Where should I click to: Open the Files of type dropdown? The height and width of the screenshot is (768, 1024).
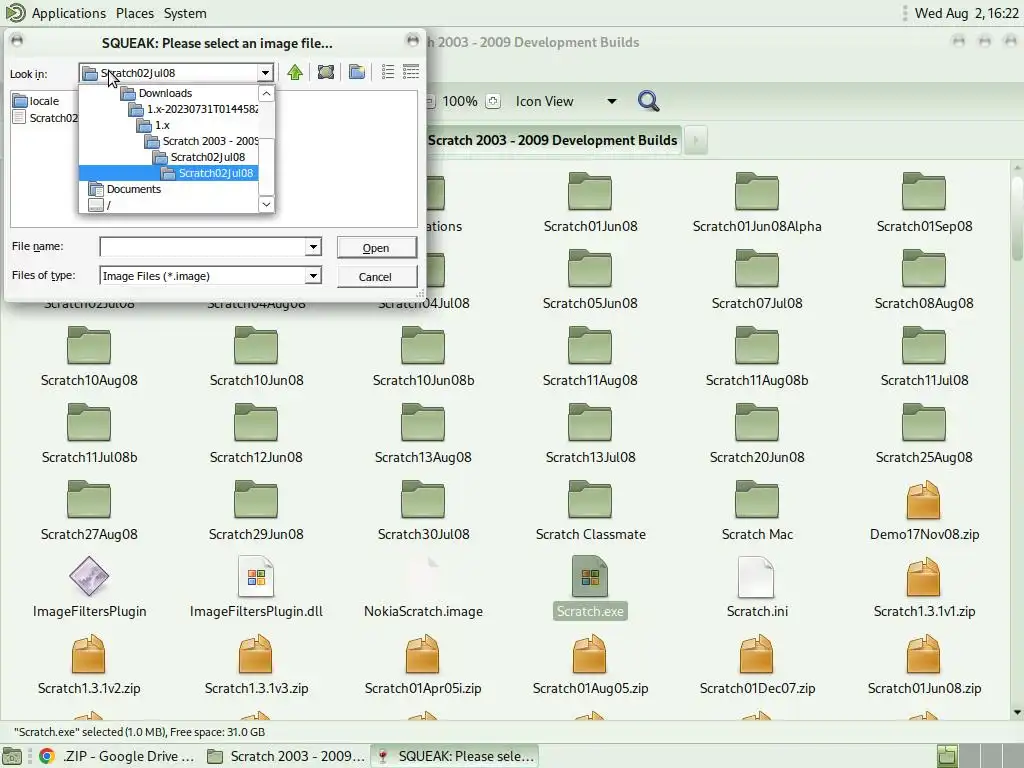coord(313,276)
